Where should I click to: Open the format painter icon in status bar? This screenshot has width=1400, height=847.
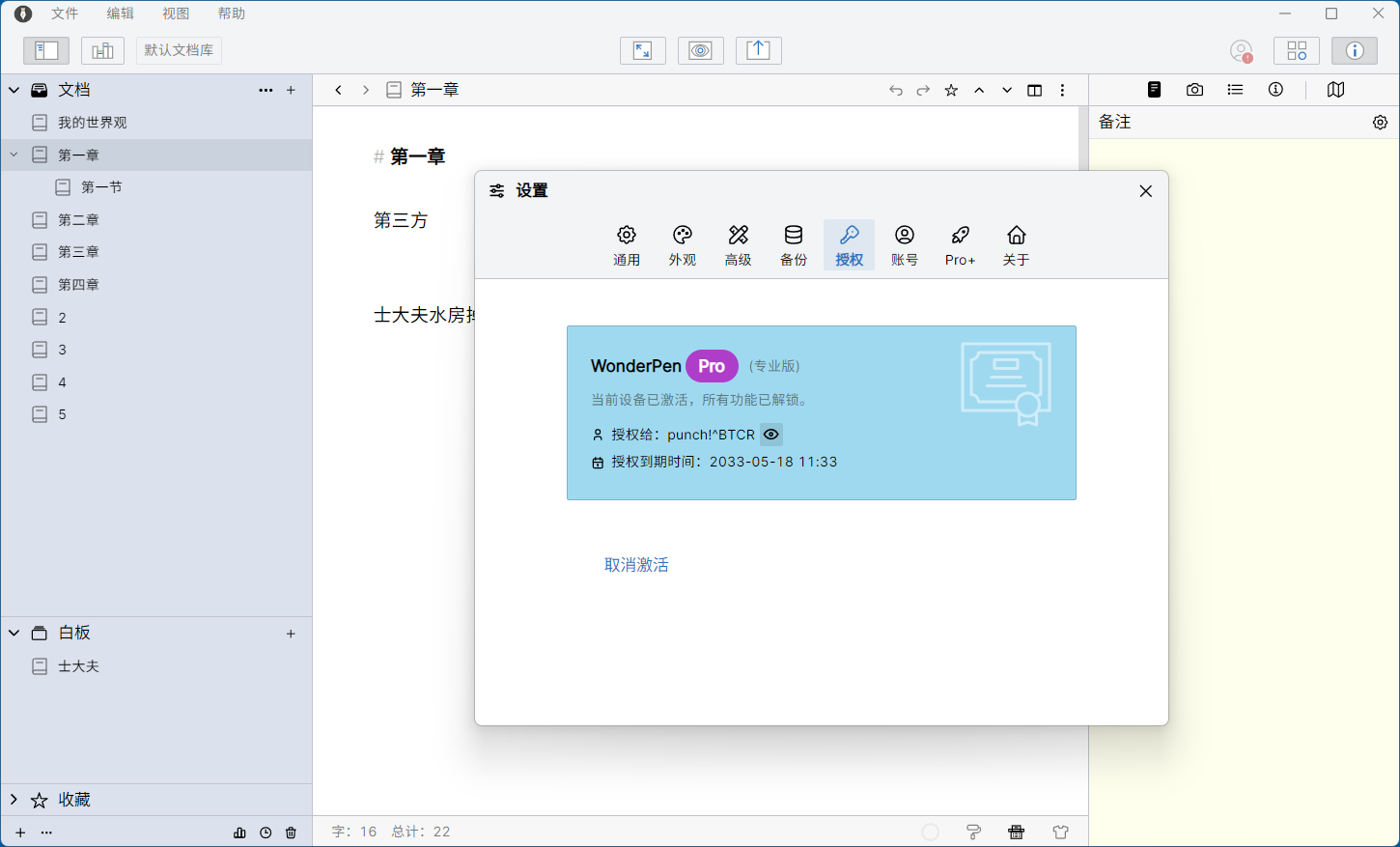click(x=973, y=833)
